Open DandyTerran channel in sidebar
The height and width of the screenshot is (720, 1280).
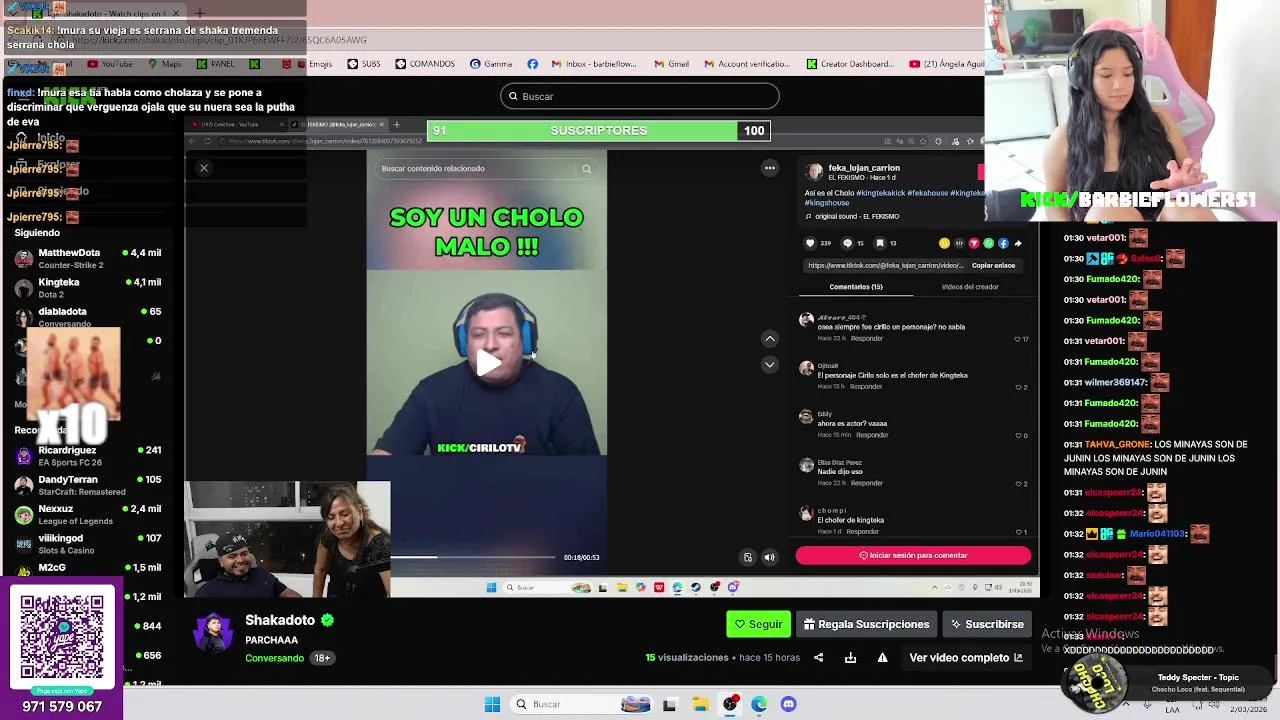pyautogui.click(x=88, y=485)
